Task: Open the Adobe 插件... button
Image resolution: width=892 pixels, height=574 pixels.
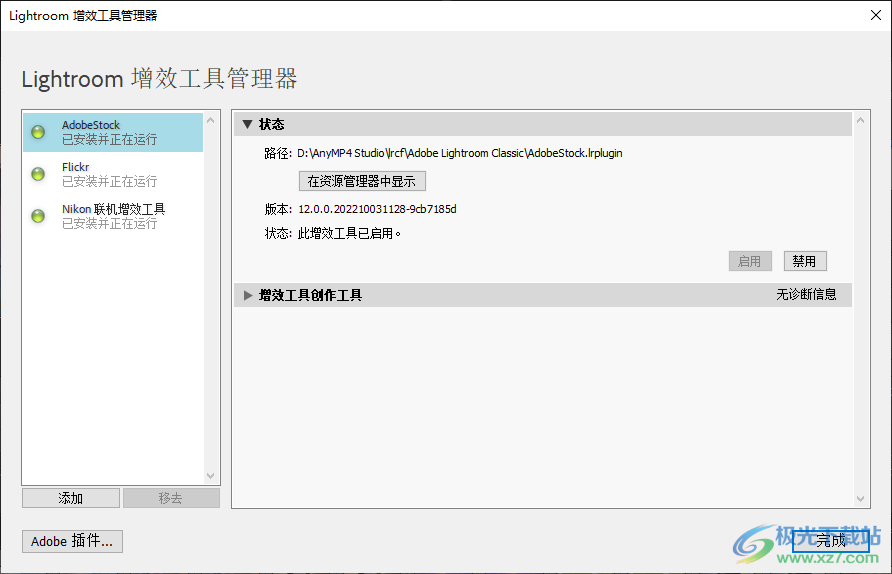Action: (x=72, y=542)
